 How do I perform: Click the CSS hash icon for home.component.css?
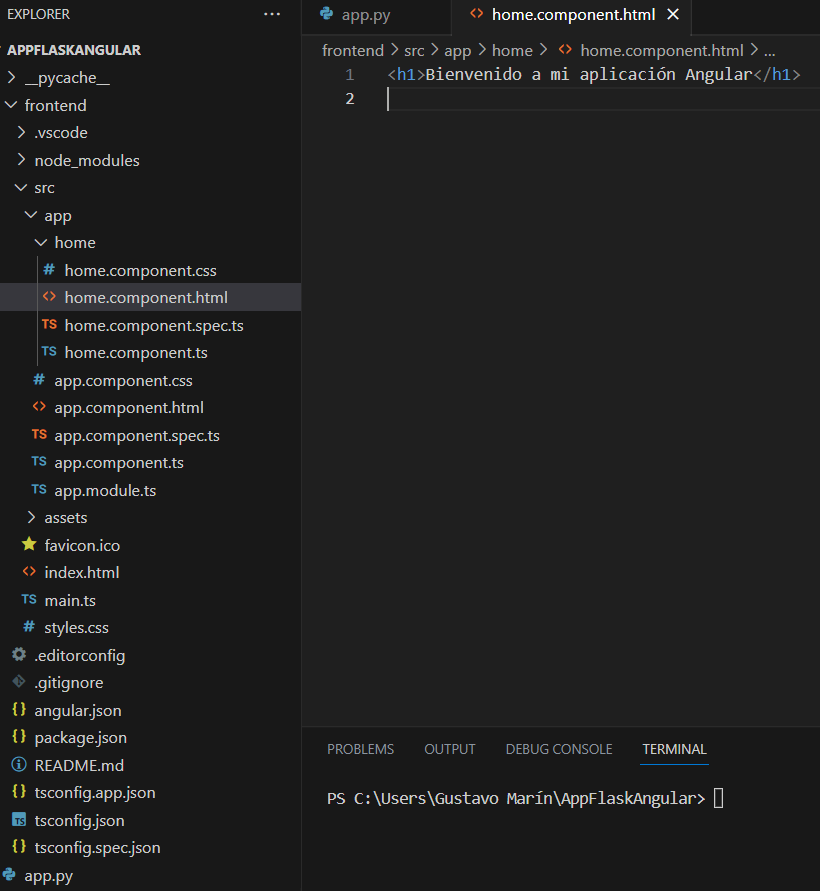click(x=49, y=270)
